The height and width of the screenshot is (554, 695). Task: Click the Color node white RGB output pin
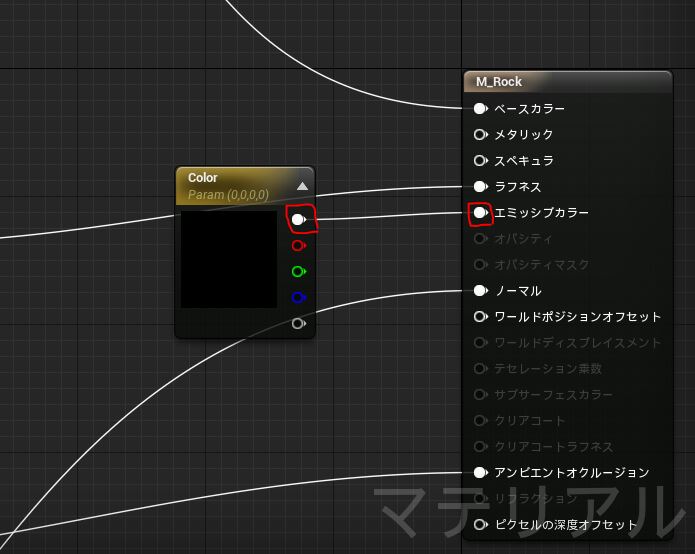click(x=299, y=219)
